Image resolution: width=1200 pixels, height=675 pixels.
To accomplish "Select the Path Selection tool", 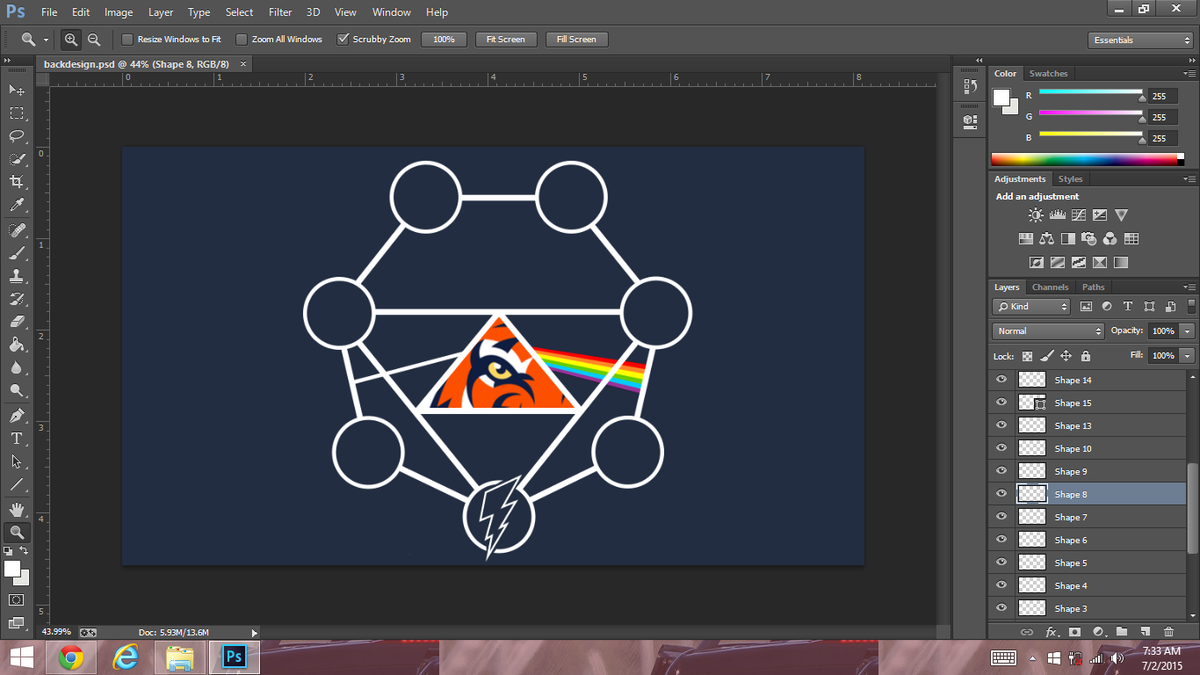I will [17, 461].
